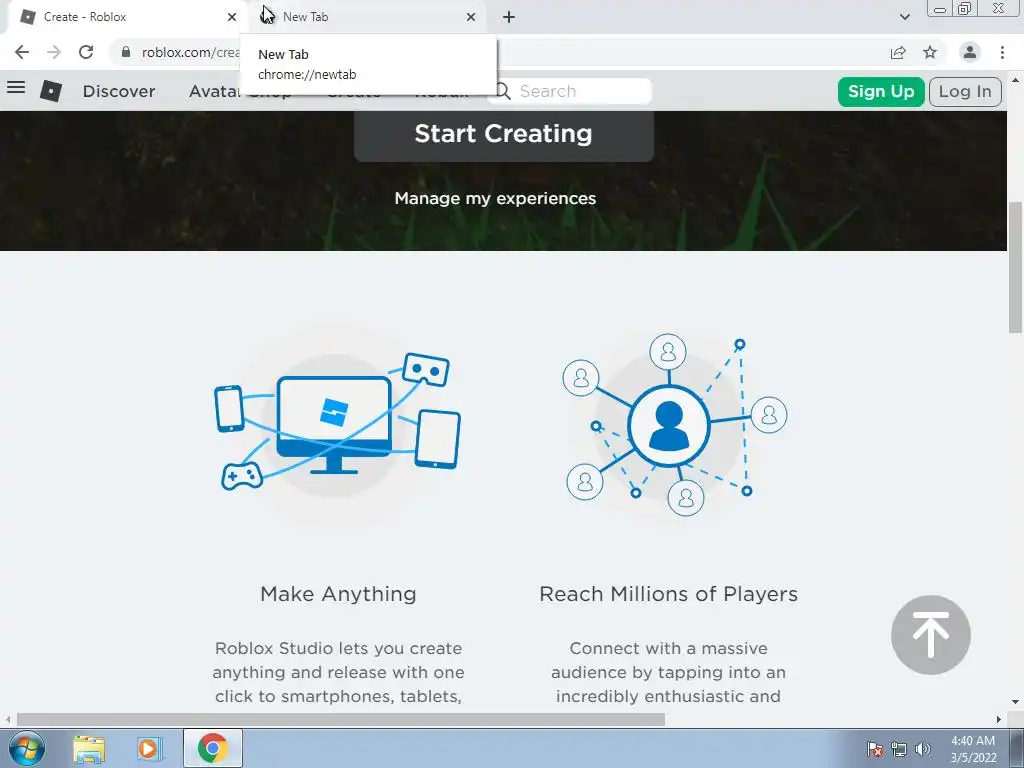The width and height of the screenshot is (1024, 768).
Task: Click the green Sign Up button
Action: [x=880, y=91]
